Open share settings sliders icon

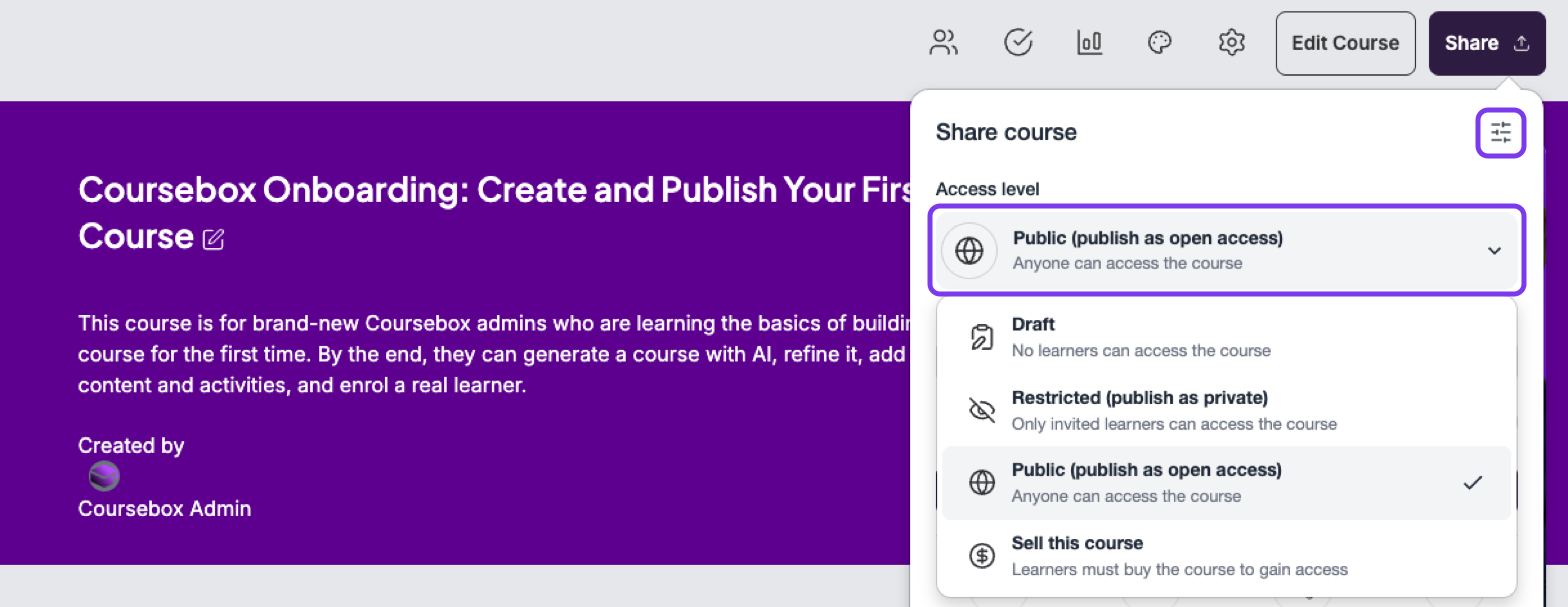coord(1500,132)
